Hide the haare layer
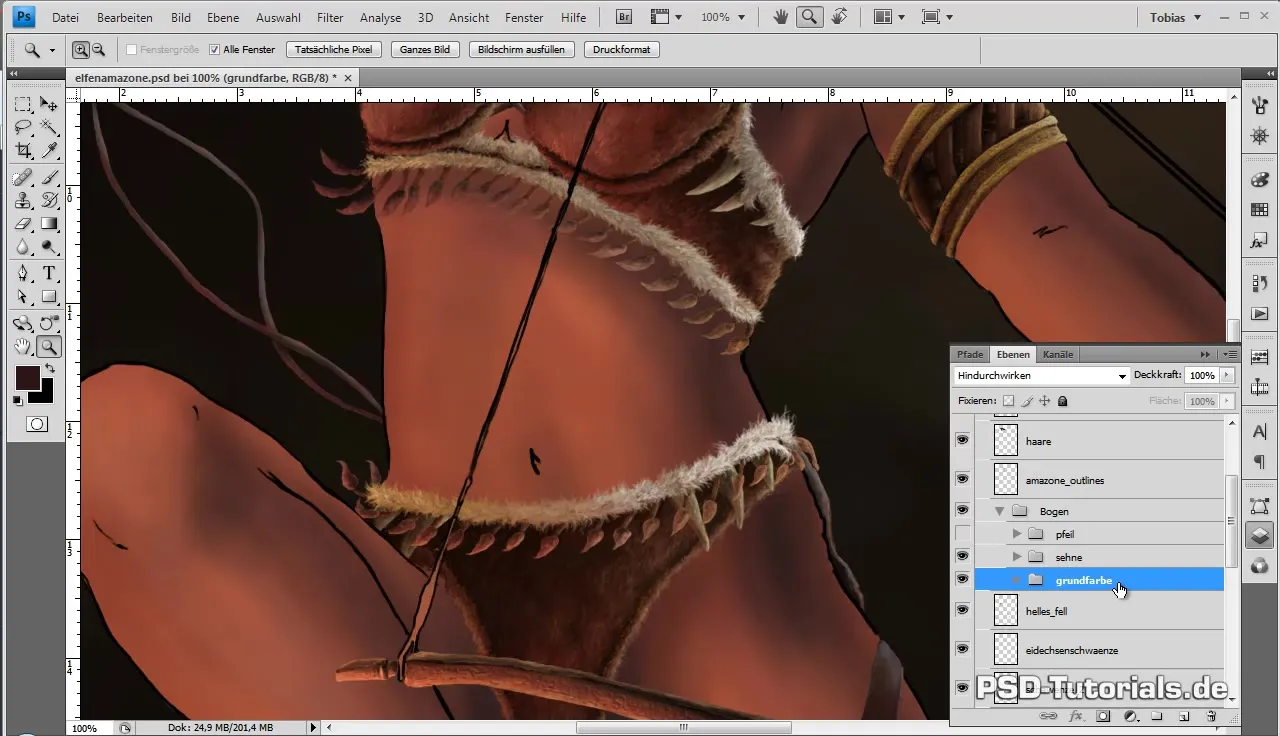Viewport: 1280px width, 736px height. click(963, 440)
